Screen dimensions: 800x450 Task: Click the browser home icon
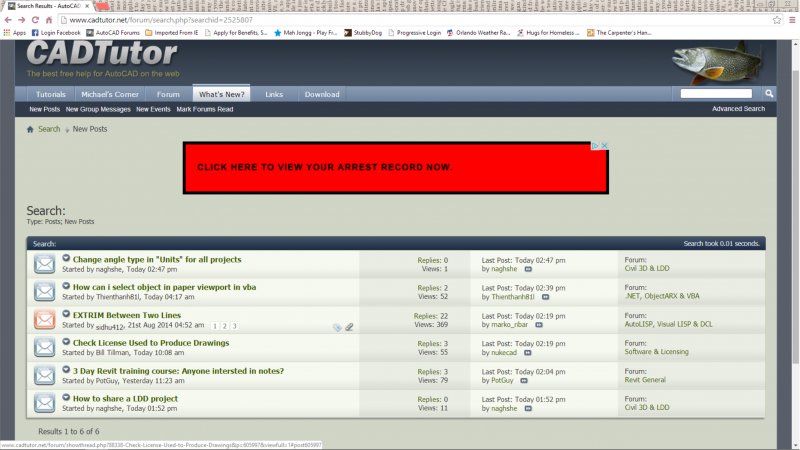(49, 20)
